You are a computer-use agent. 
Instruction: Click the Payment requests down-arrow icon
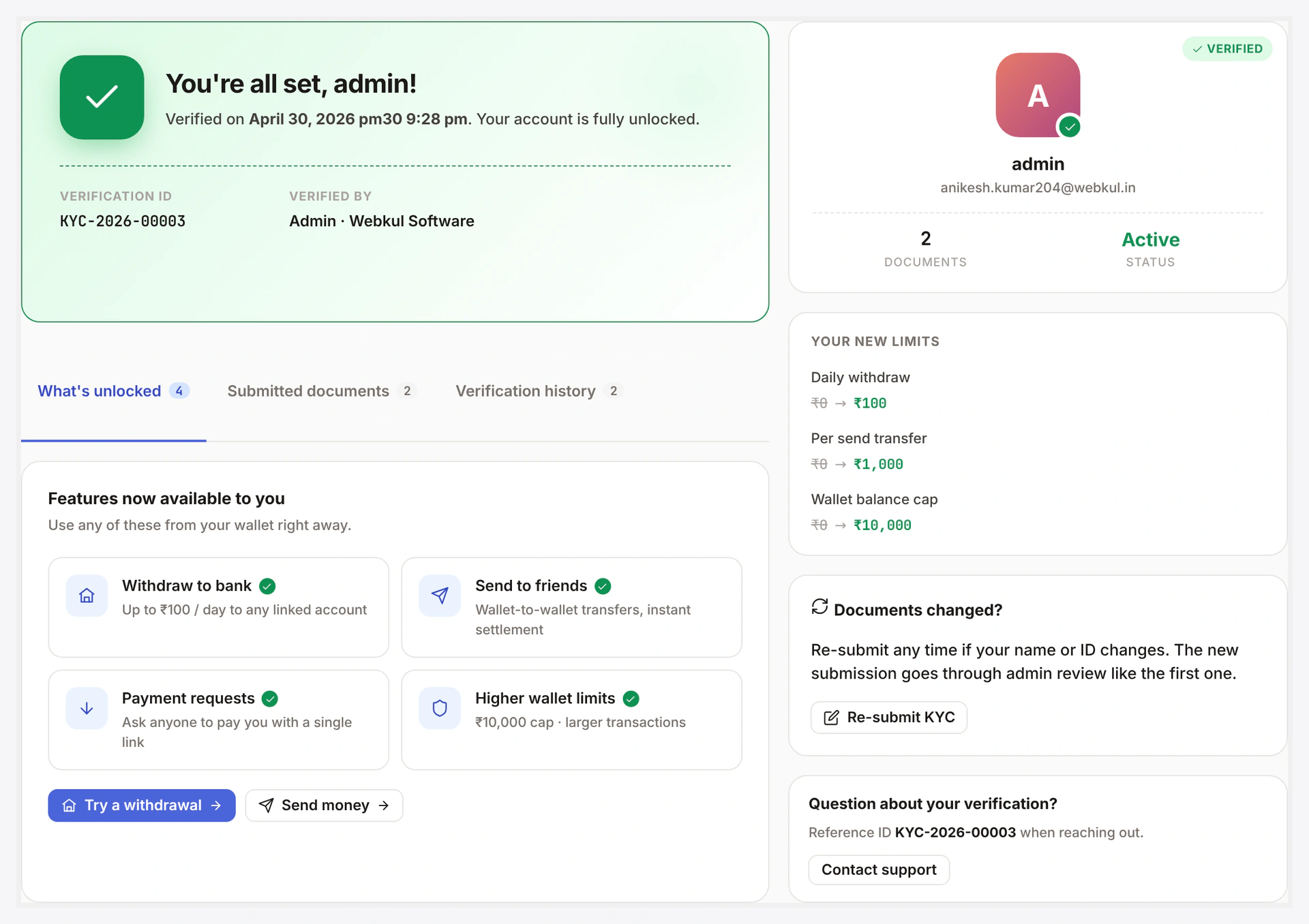[x=87, y=708]
